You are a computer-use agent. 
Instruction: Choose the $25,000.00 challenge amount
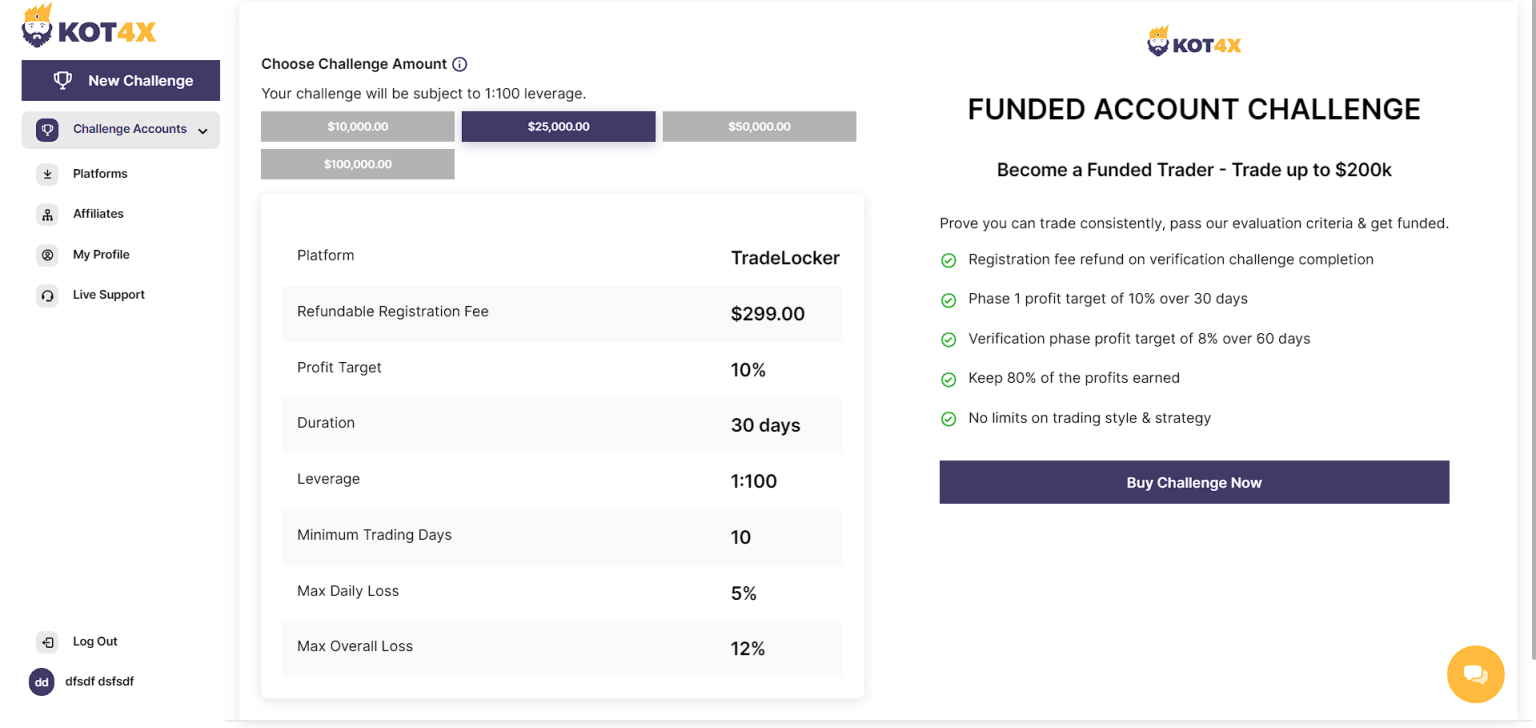[558, 127]
